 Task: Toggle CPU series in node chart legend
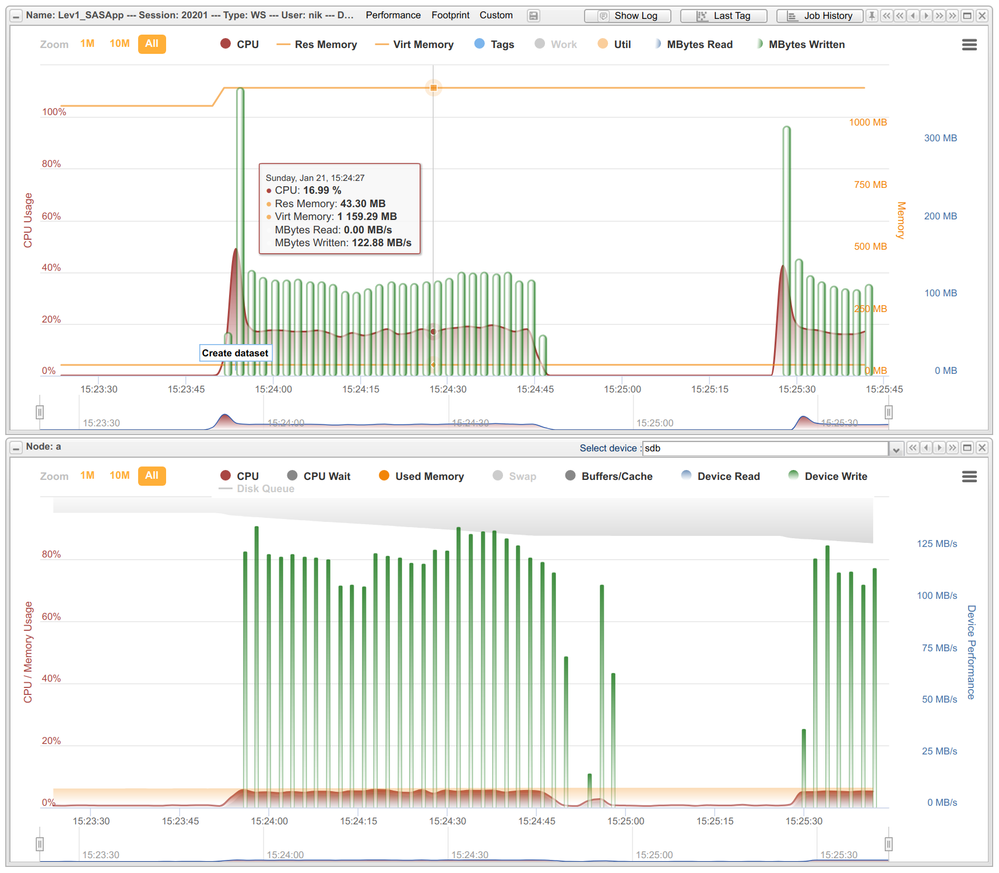tap(240, 476)
